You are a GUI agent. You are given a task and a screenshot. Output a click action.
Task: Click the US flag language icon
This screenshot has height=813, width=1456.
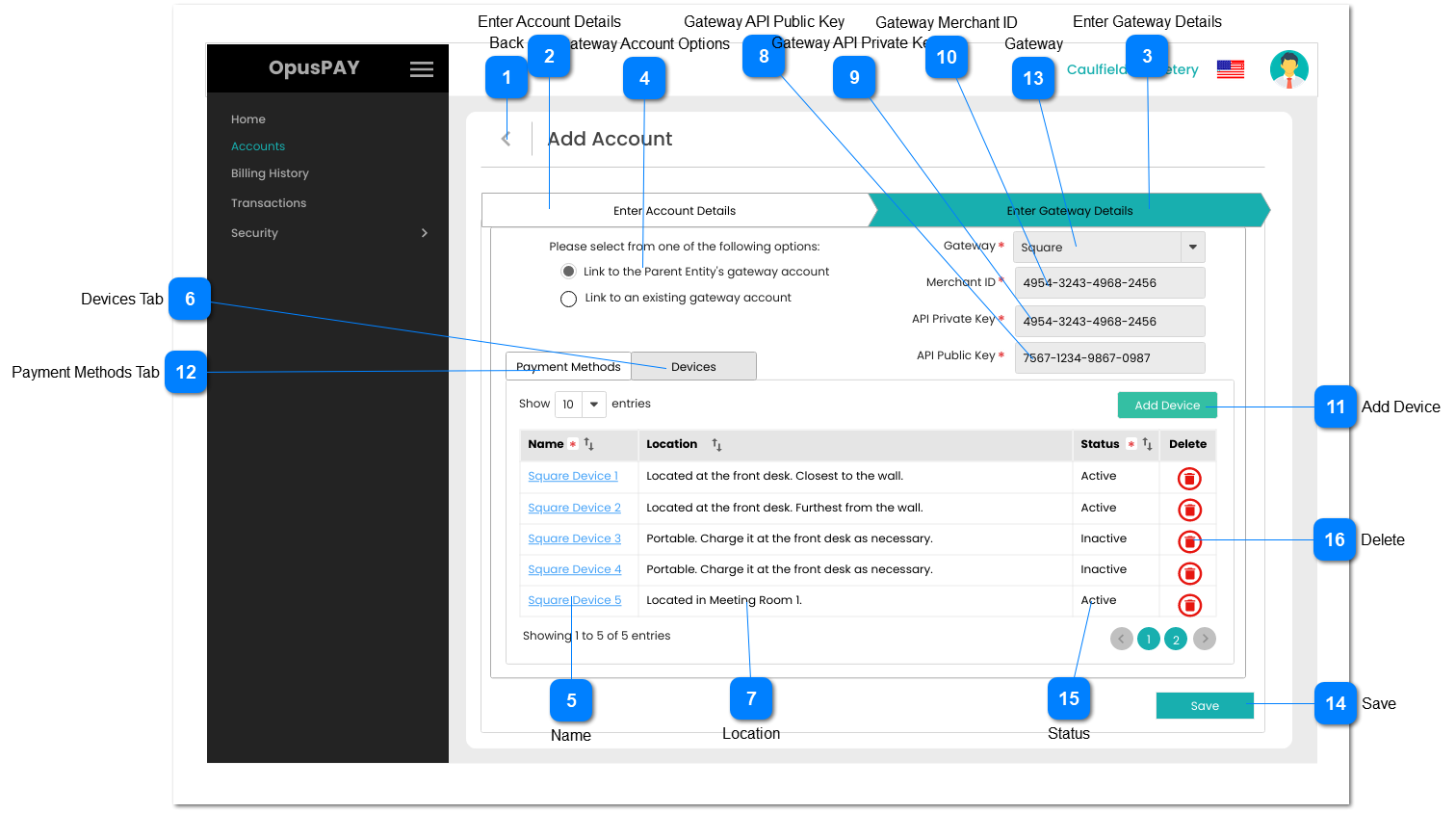[1230, 69]
